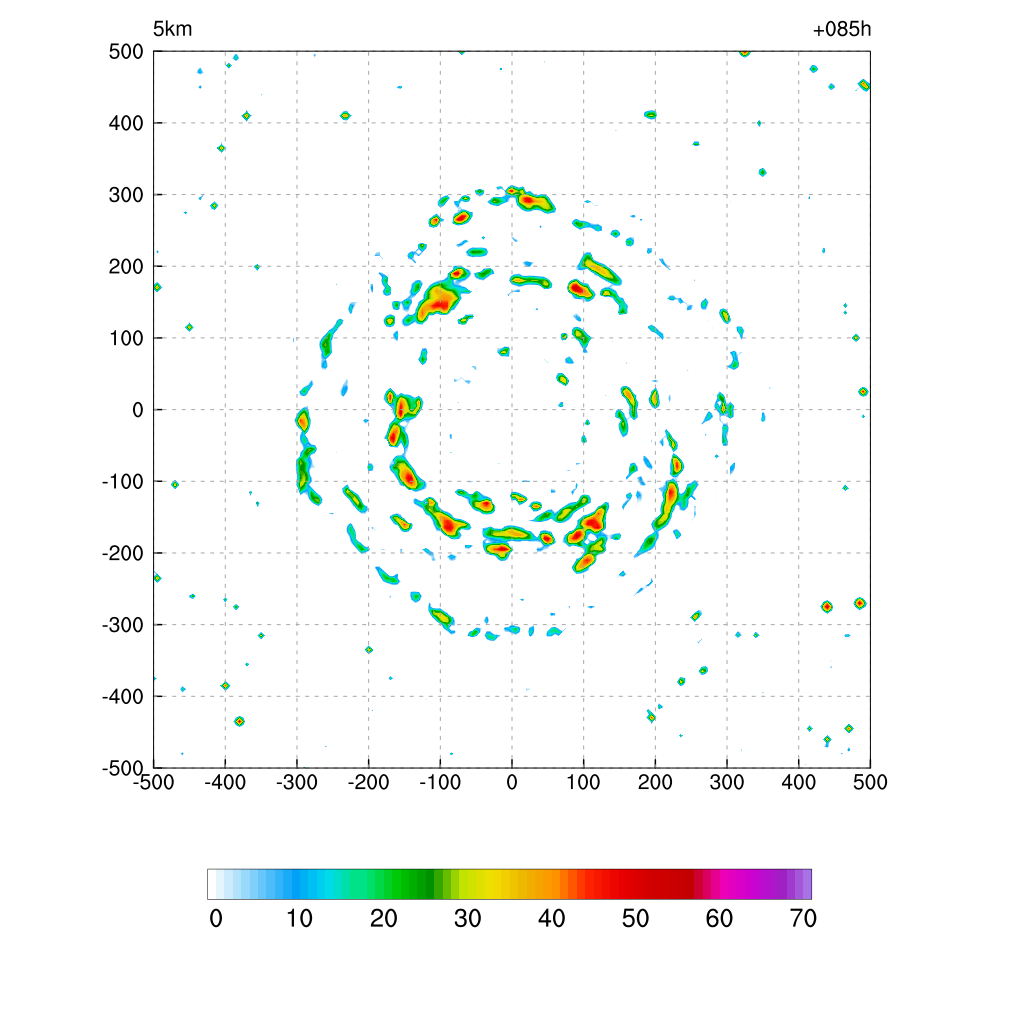This screenshot has width=1024, height=1024.
Task: Select the y-axis tick label 200
Action: (x=126, y=266)
